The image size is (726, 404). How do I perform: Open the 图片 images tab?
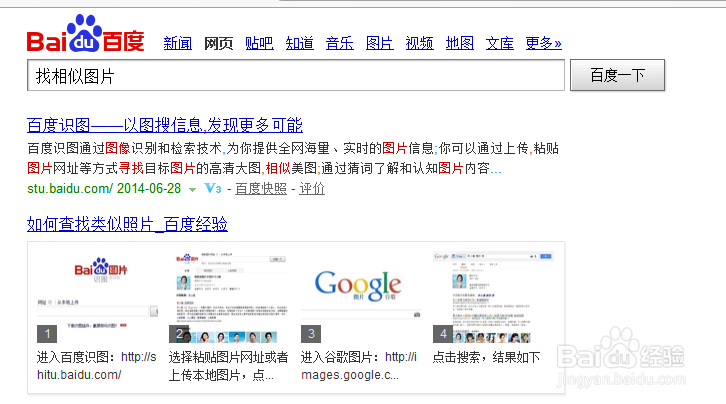[x=379, y=44]
